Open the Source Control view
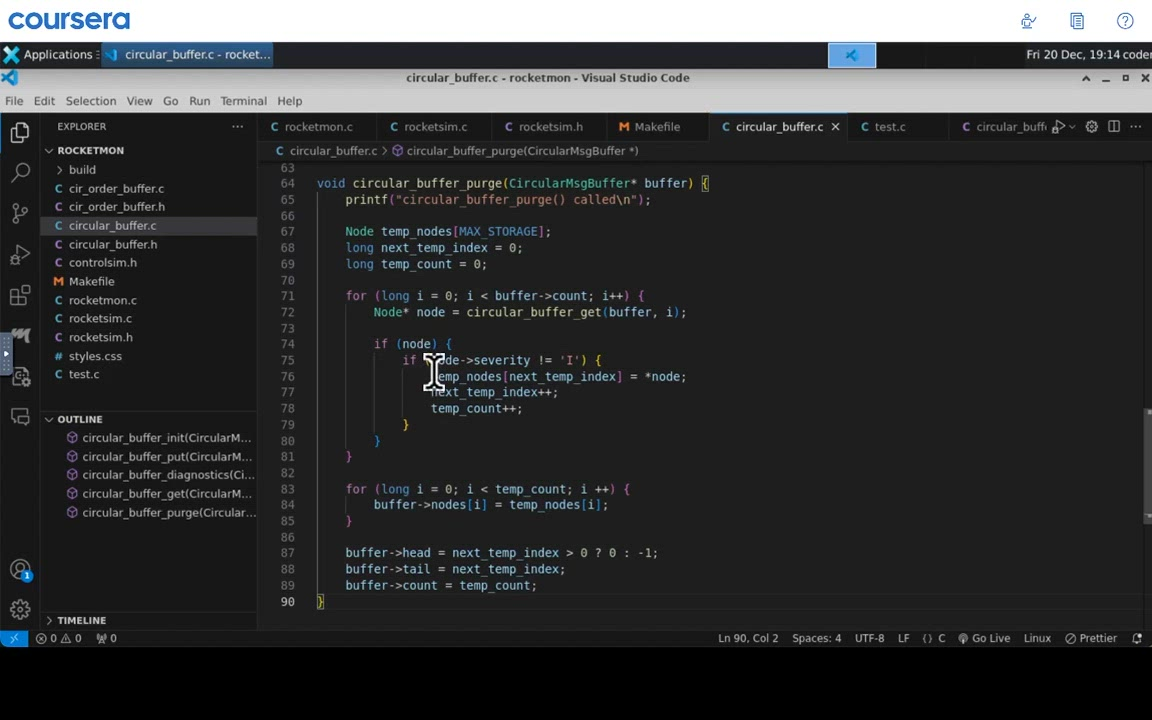Viewport: 1152px width, 720px height. point(20,213)
